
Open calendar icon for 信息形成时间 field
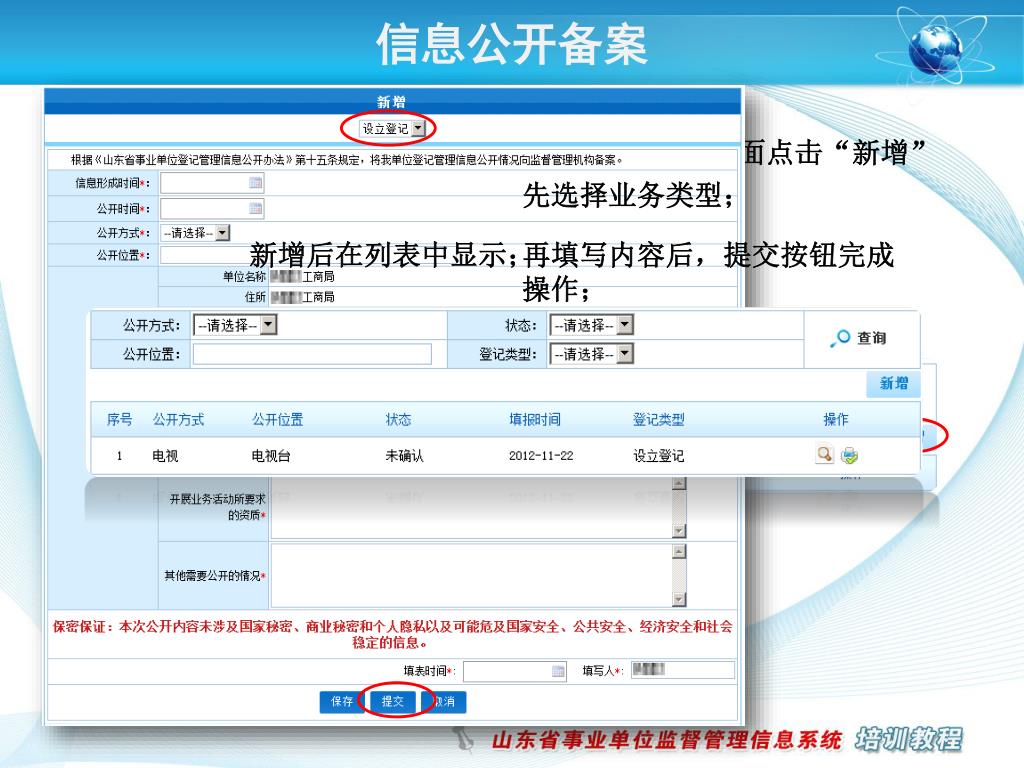tap(256, 183)
